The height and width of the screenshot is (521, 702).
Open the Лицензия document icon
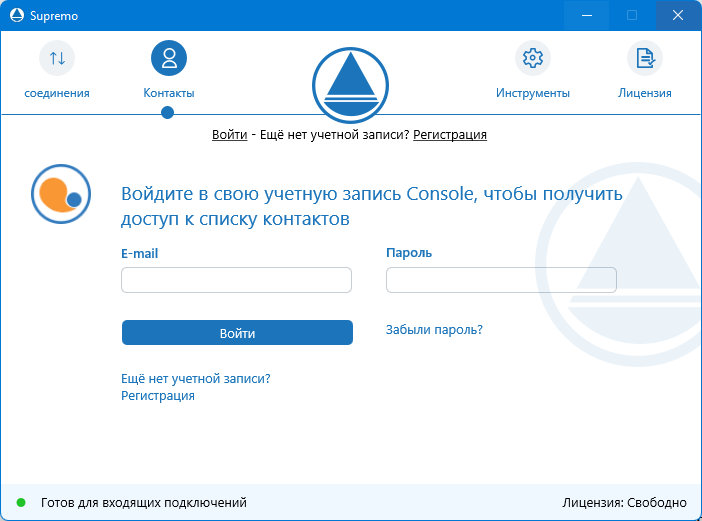pos(645,58)
